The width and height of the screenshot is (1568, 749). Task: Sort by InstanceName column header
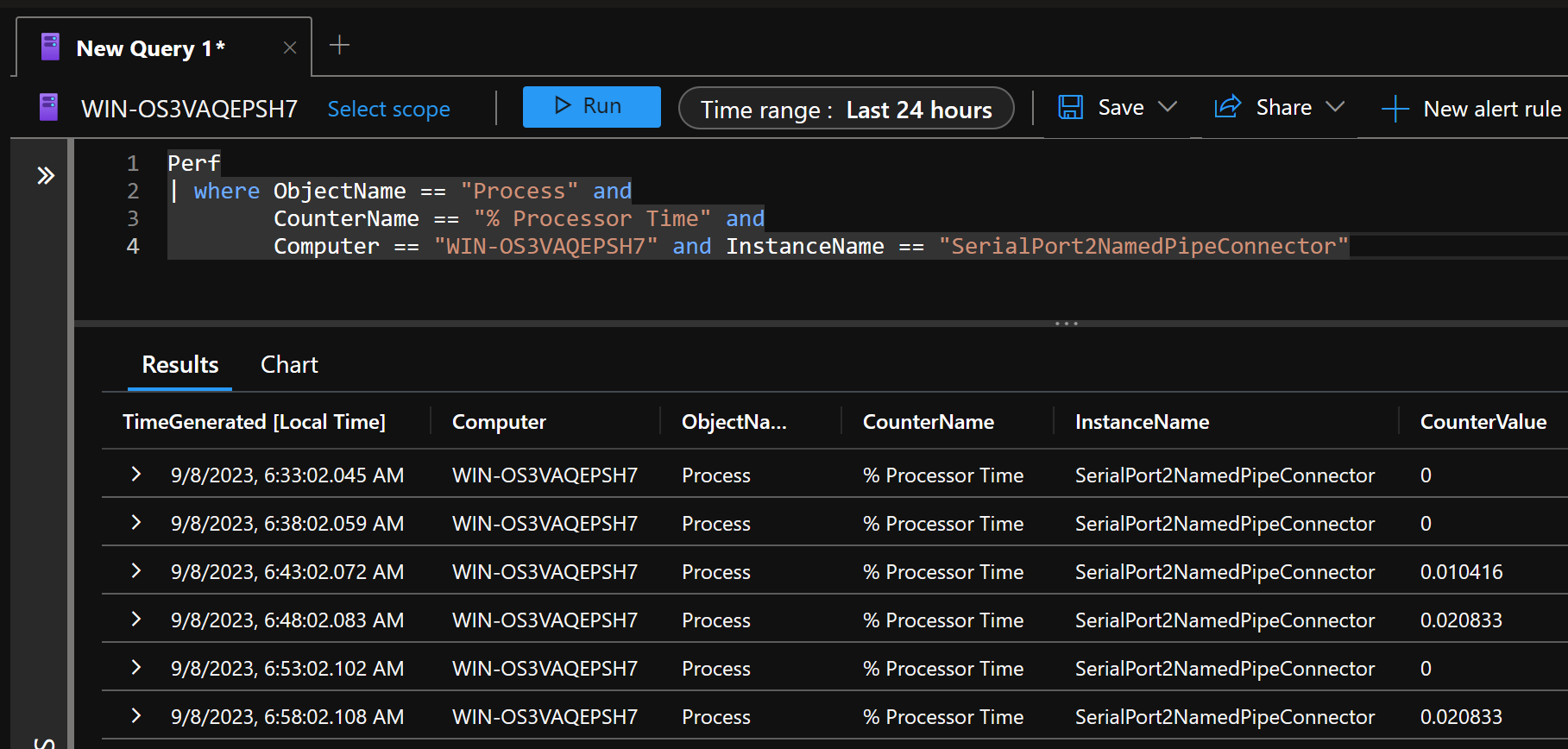pos(1142,422)
